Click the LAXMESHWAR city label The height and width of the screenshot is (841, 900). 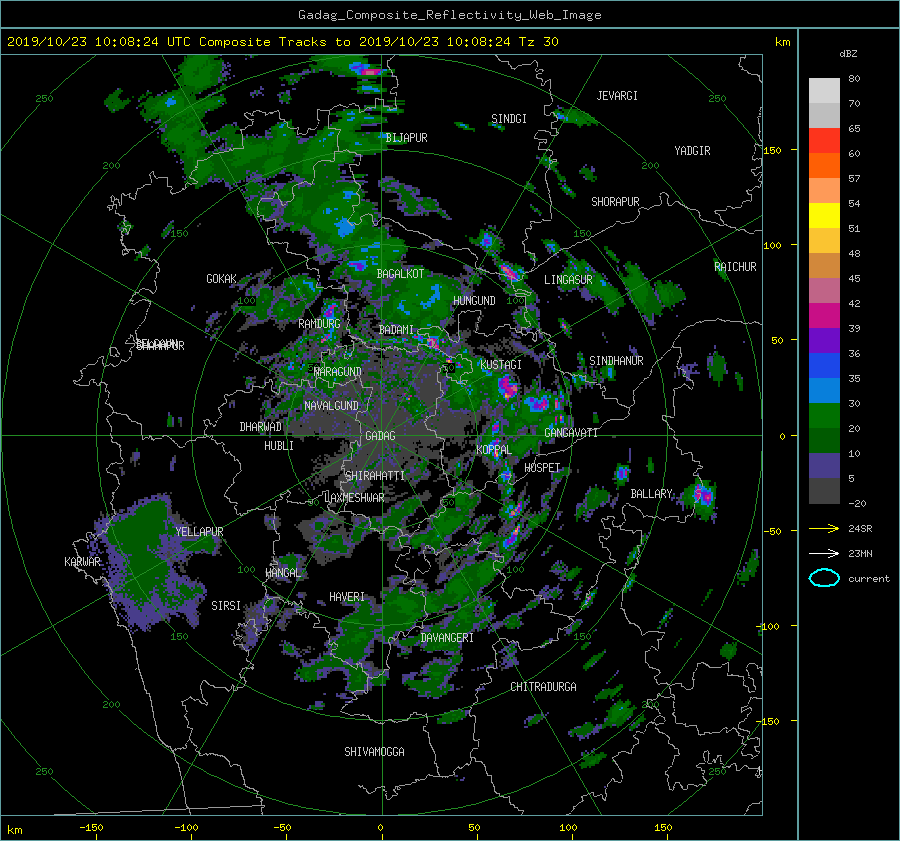[354, 498]
